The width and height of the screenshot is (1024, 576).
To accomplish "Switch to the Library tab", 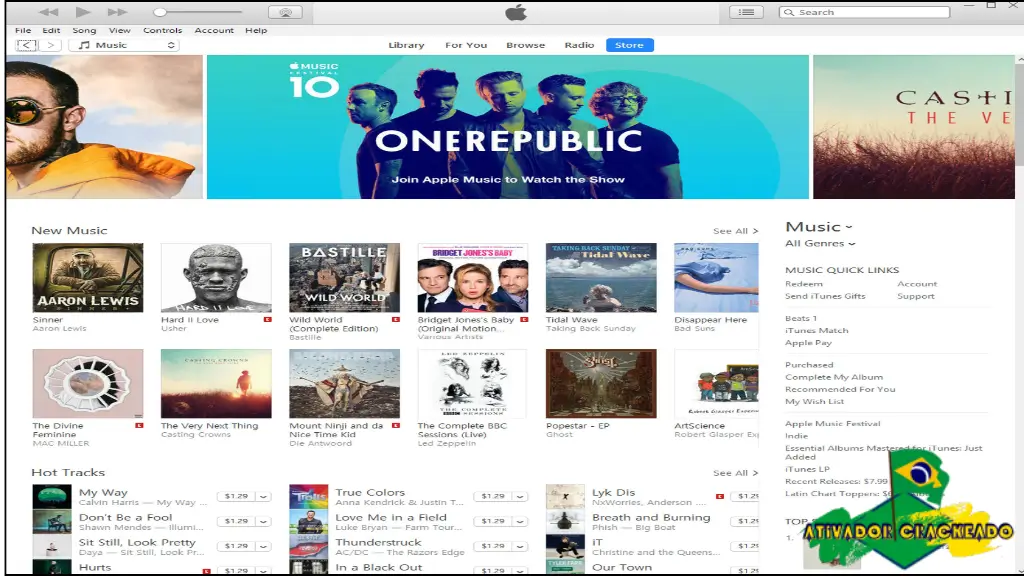I will [406, 45].
